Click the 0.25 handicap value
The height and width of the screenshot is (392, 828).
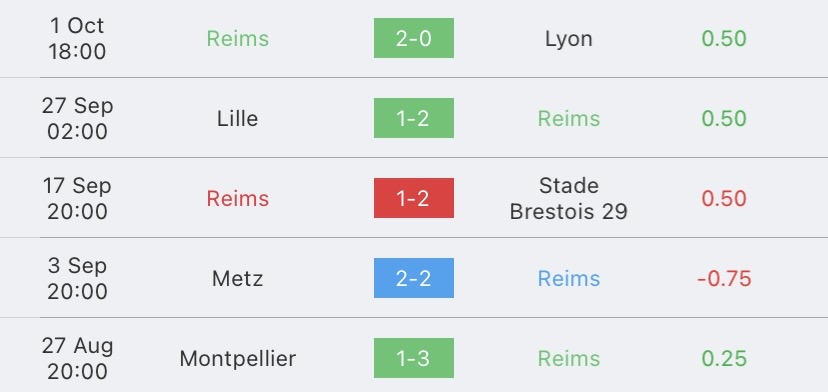(724, 359)
